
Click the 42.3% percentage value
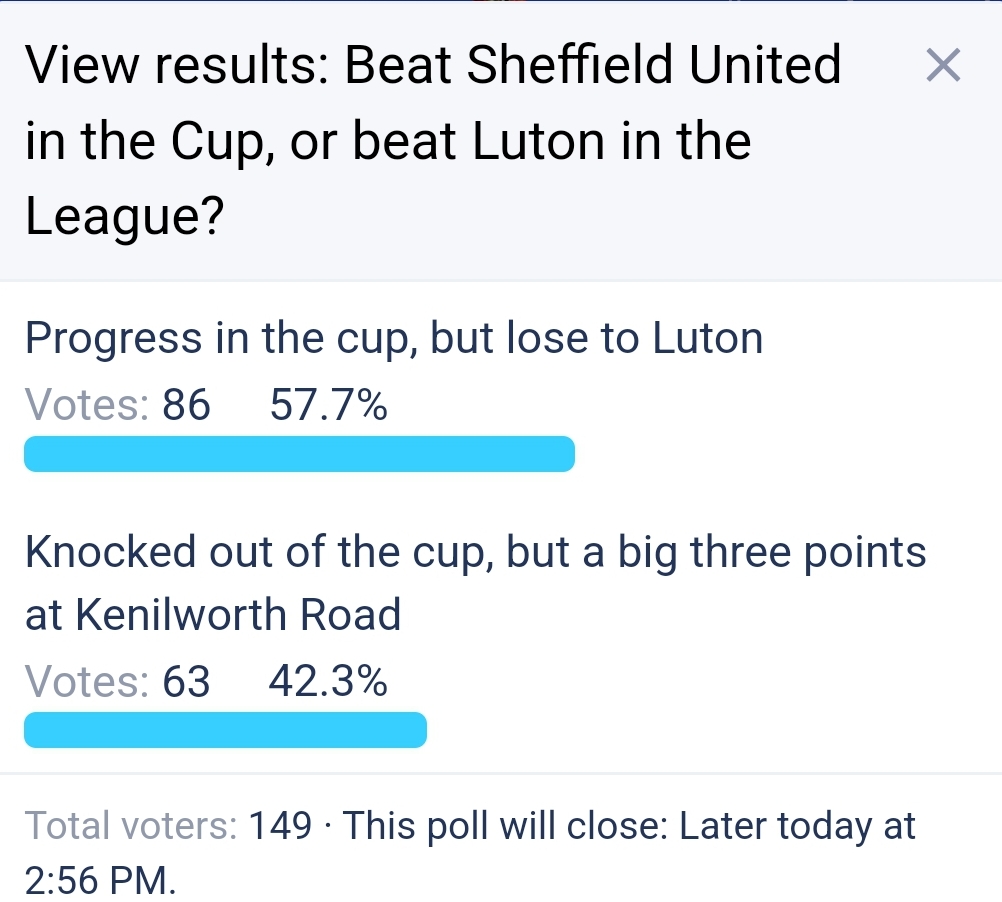[x=328, y=681]
